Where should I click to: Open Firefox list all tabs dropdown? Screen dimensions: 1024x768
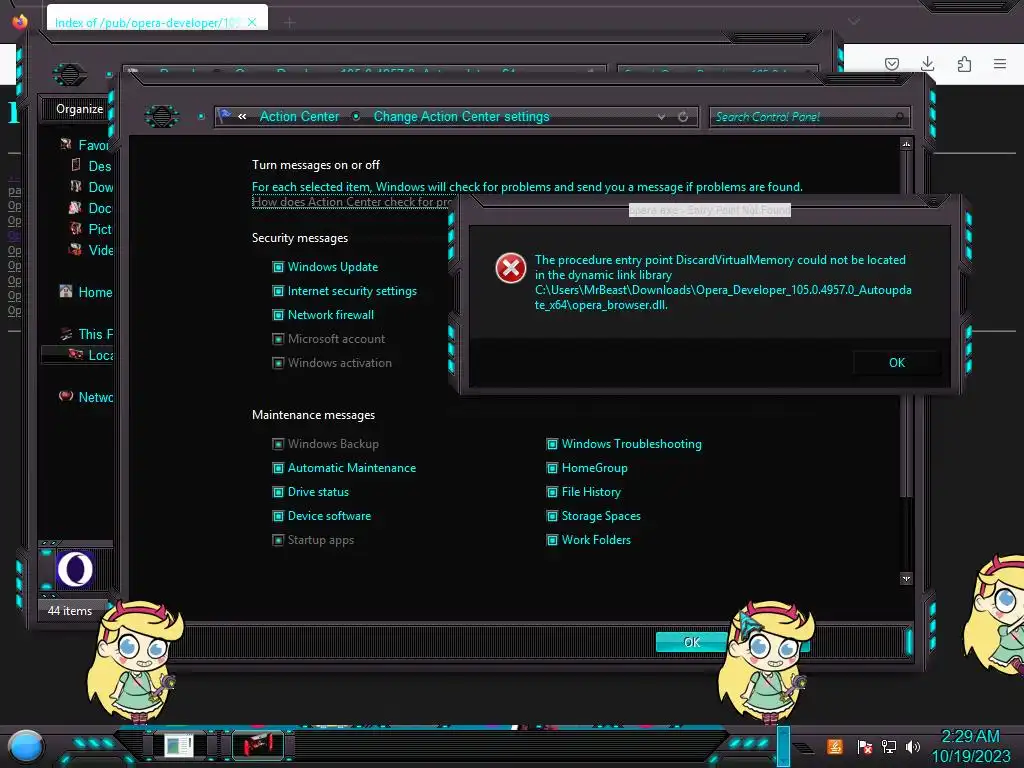point(853,22)
